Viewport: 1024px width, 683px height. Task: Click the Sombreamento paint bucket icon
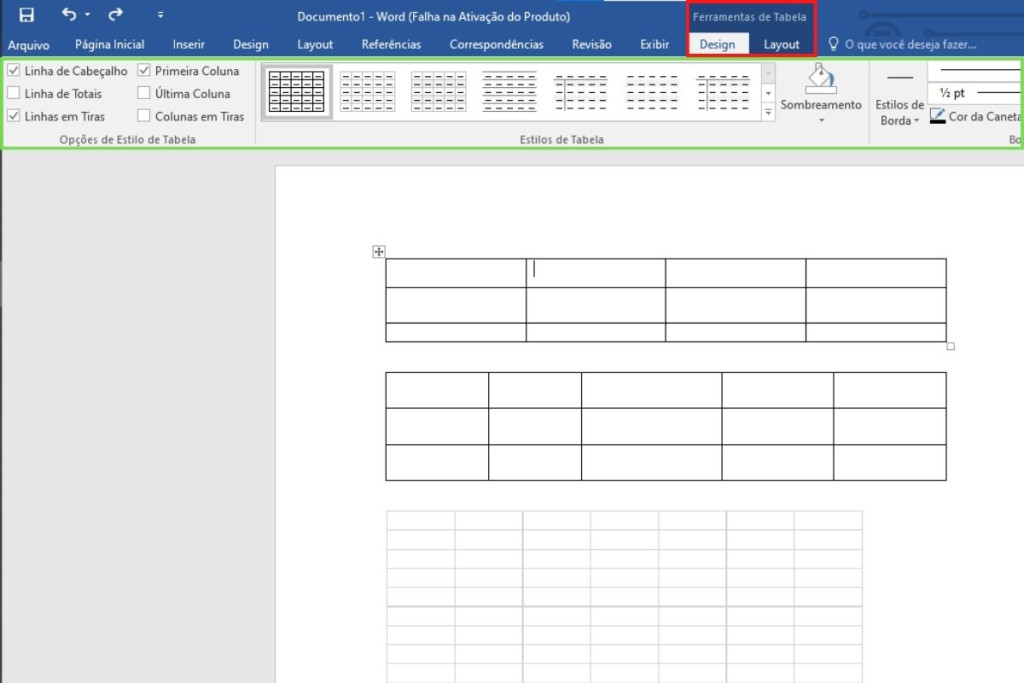click(820, 80)
